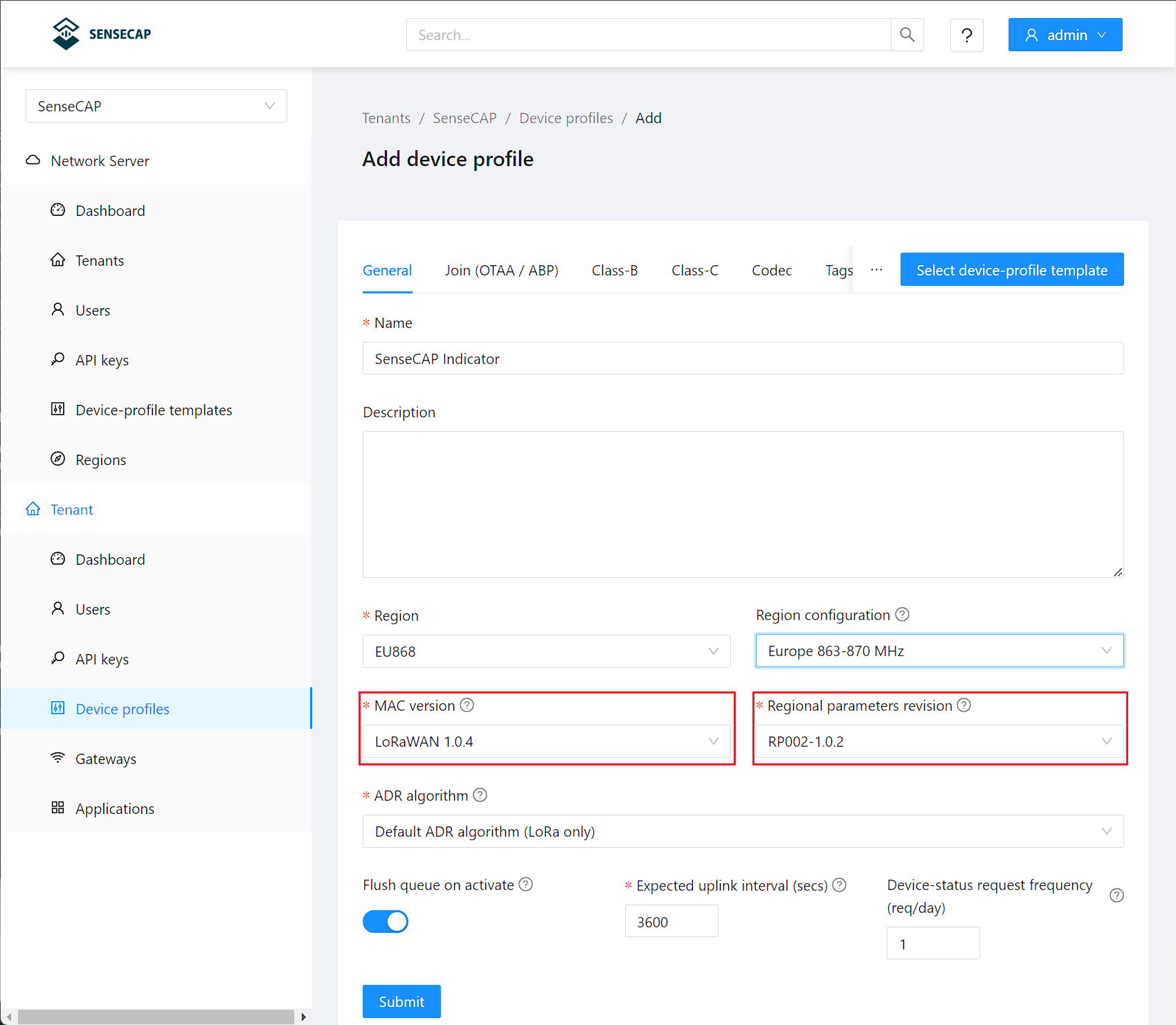Toggle the Flush queue on activate switch

point(386,922)
